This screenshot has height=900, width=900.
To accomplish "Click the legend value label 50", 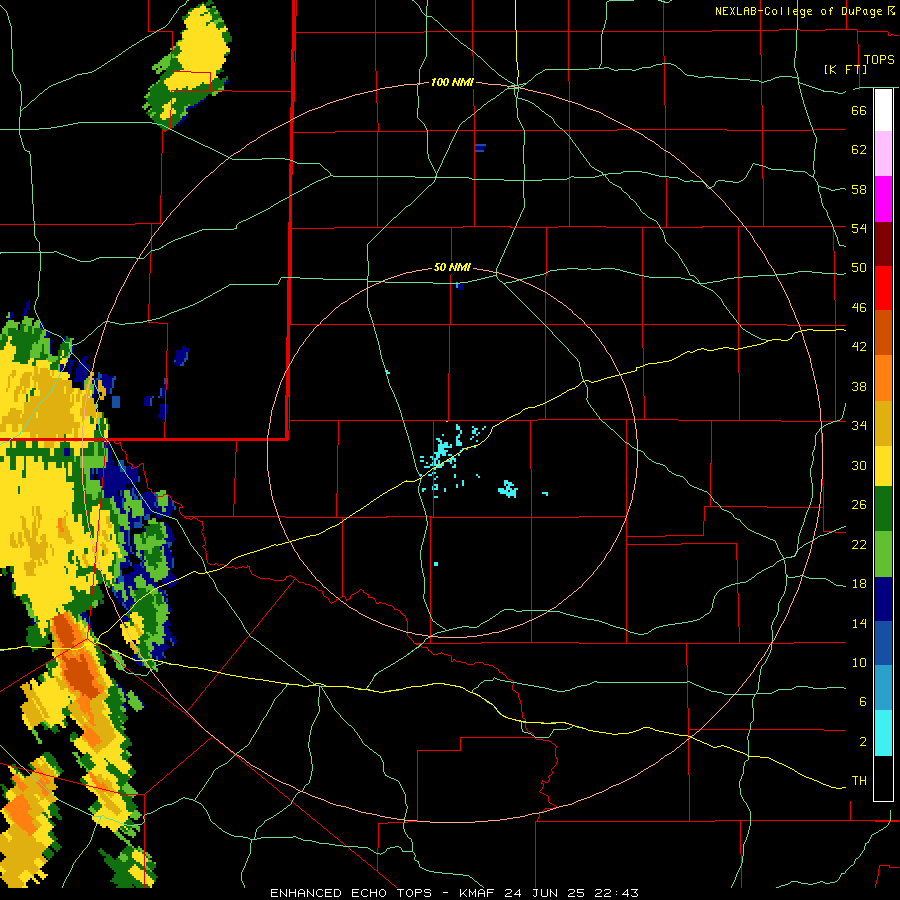I will pyautogui.click(x=859, y=268).
